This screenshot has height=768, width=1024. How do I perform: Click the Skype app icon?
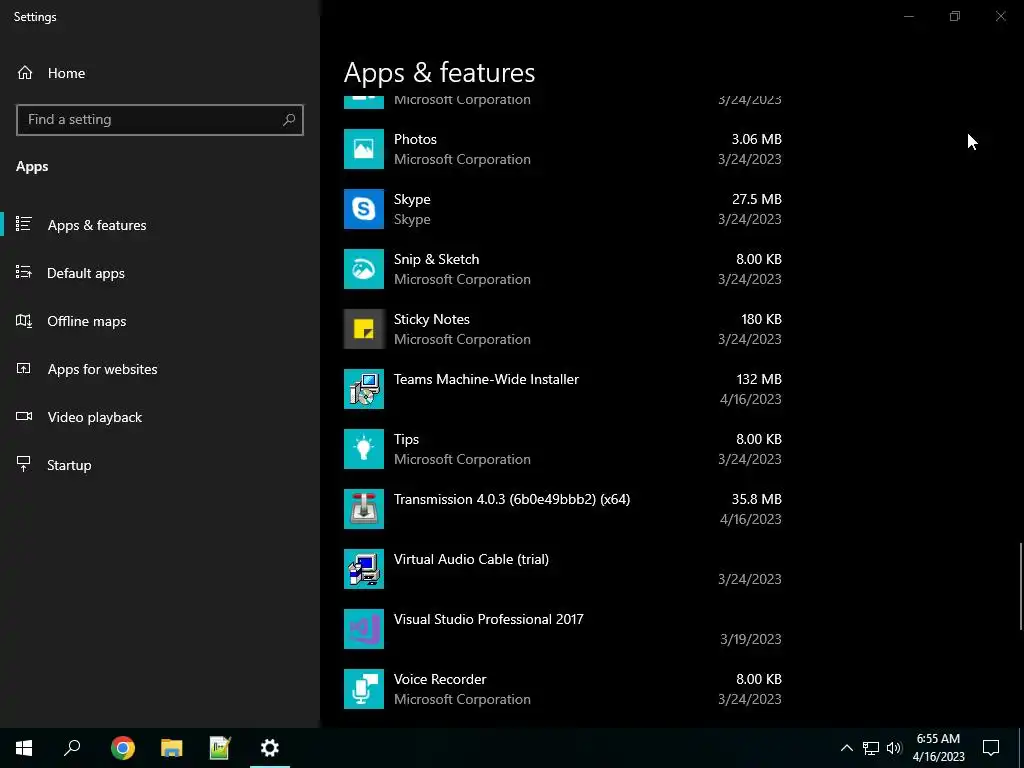coord(364,209)
